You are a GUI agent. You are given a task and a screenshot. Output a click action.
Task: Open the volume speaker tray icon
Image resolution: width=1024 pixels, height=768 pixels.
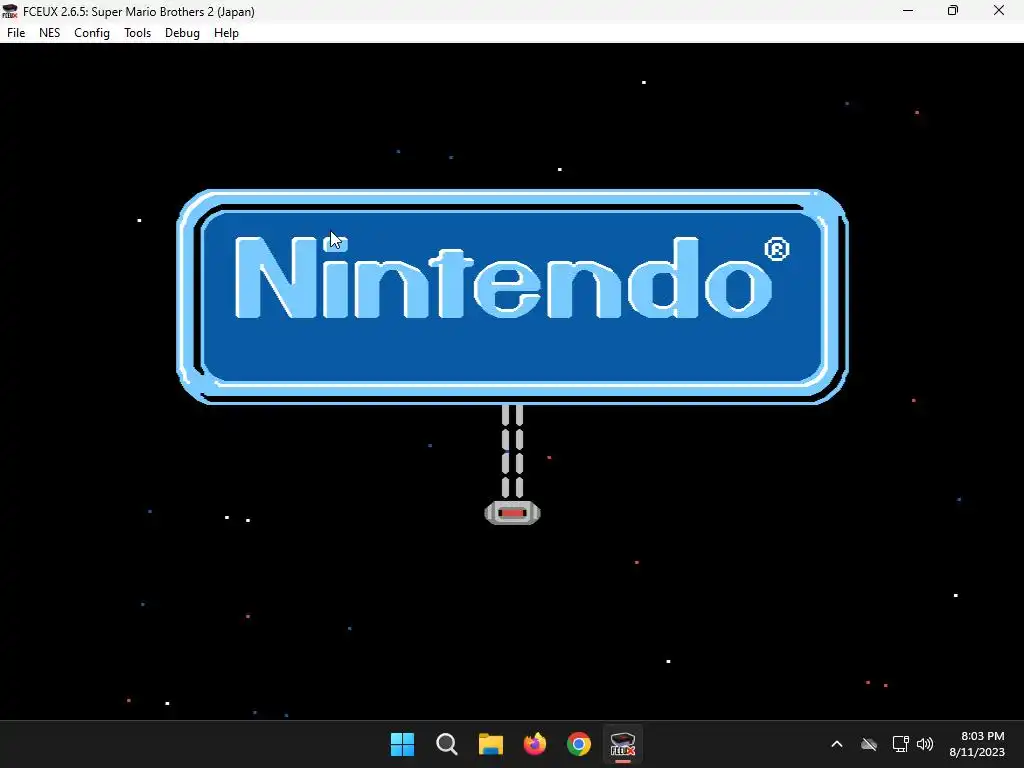925,744
